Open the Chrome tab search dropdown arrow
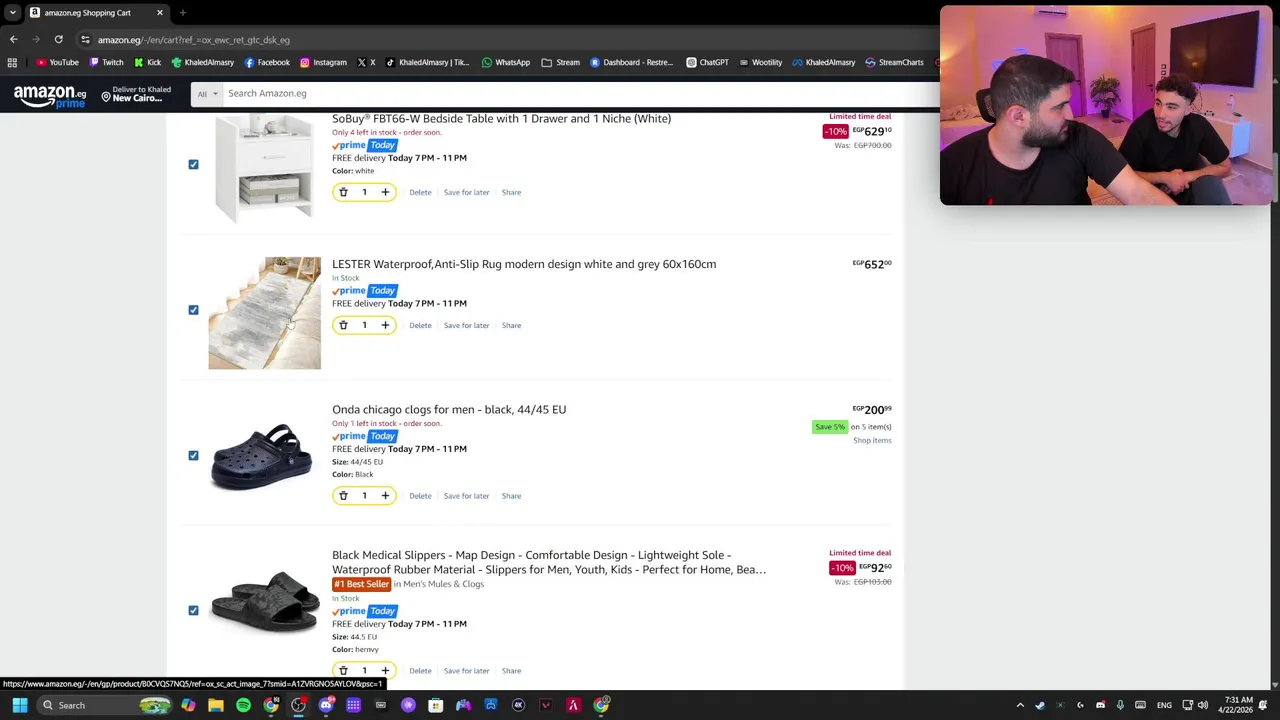The width and height of the screenshot is (1280, 720). click(x=12, y=12)
